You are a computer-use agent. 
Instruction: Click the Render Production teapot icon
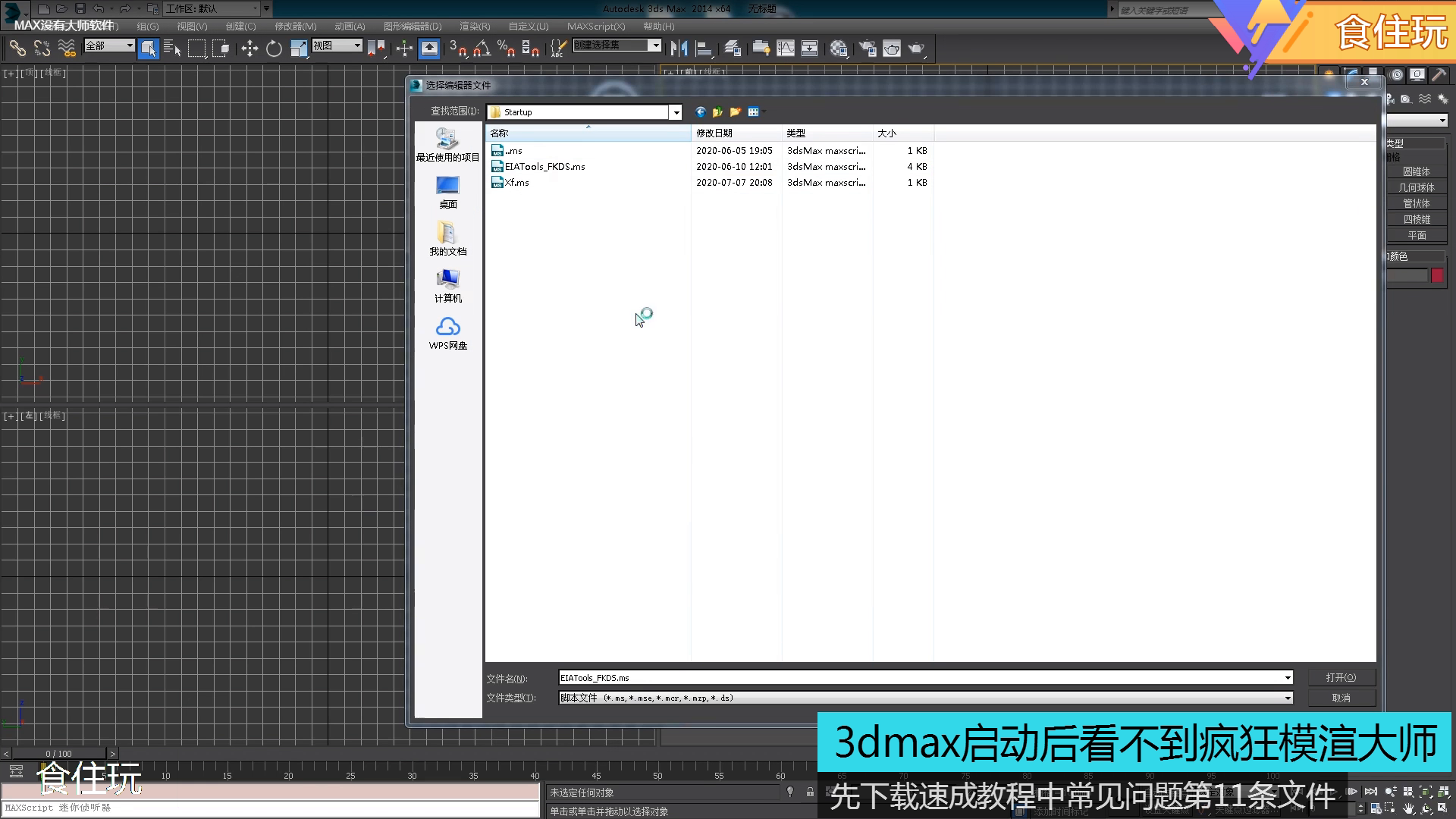pyautogui.click(x=917, y=49)
